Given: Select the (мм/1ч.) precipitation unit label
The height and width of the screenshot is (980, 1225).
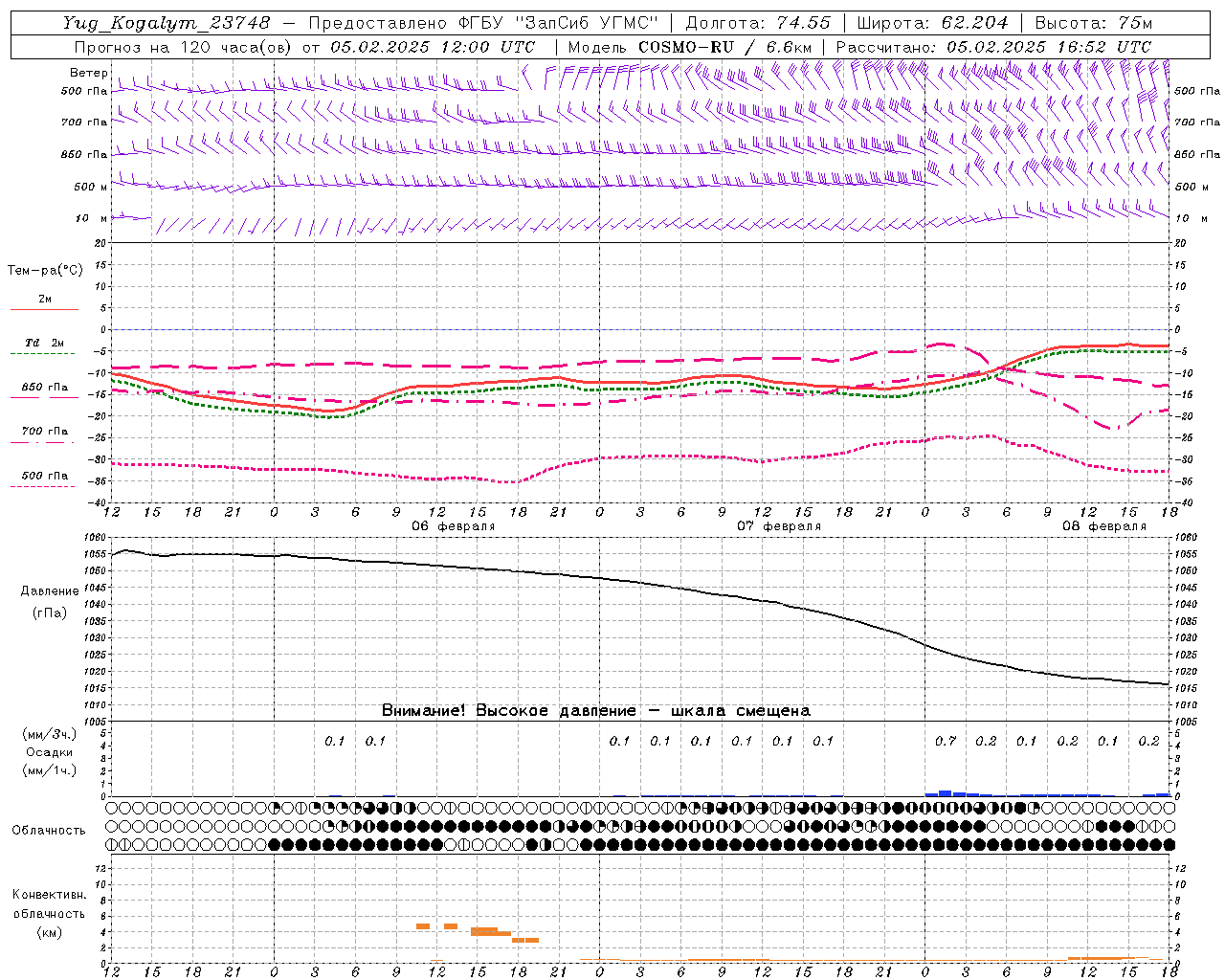Looking at the screenshot, I should tap(49, 770).
